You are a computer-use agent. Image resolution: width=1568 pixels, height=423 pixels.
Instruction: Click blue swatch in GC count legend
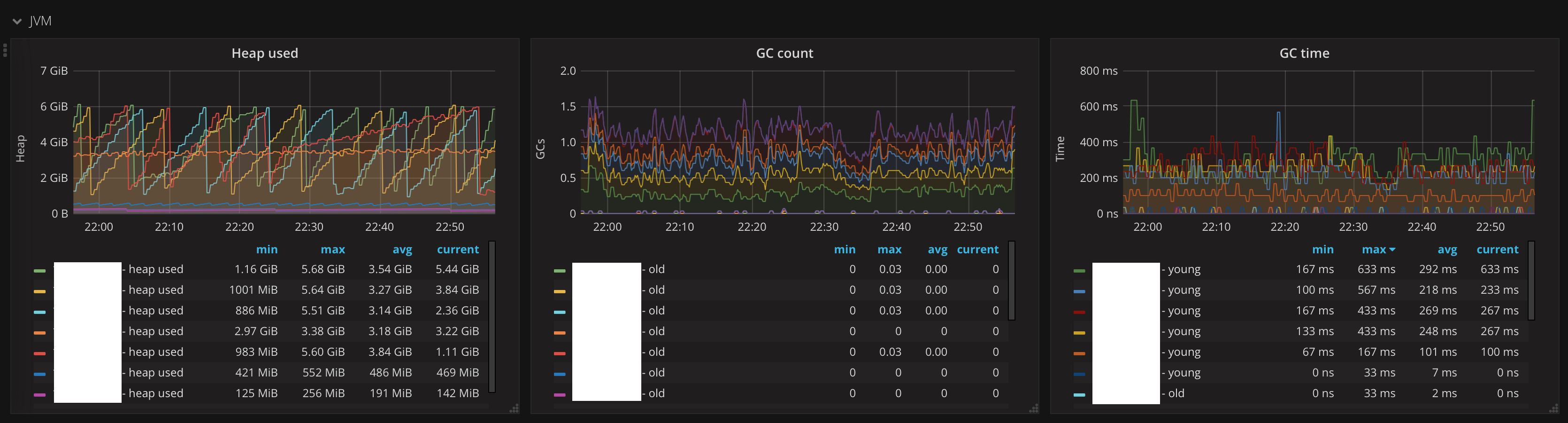[560, 374]
